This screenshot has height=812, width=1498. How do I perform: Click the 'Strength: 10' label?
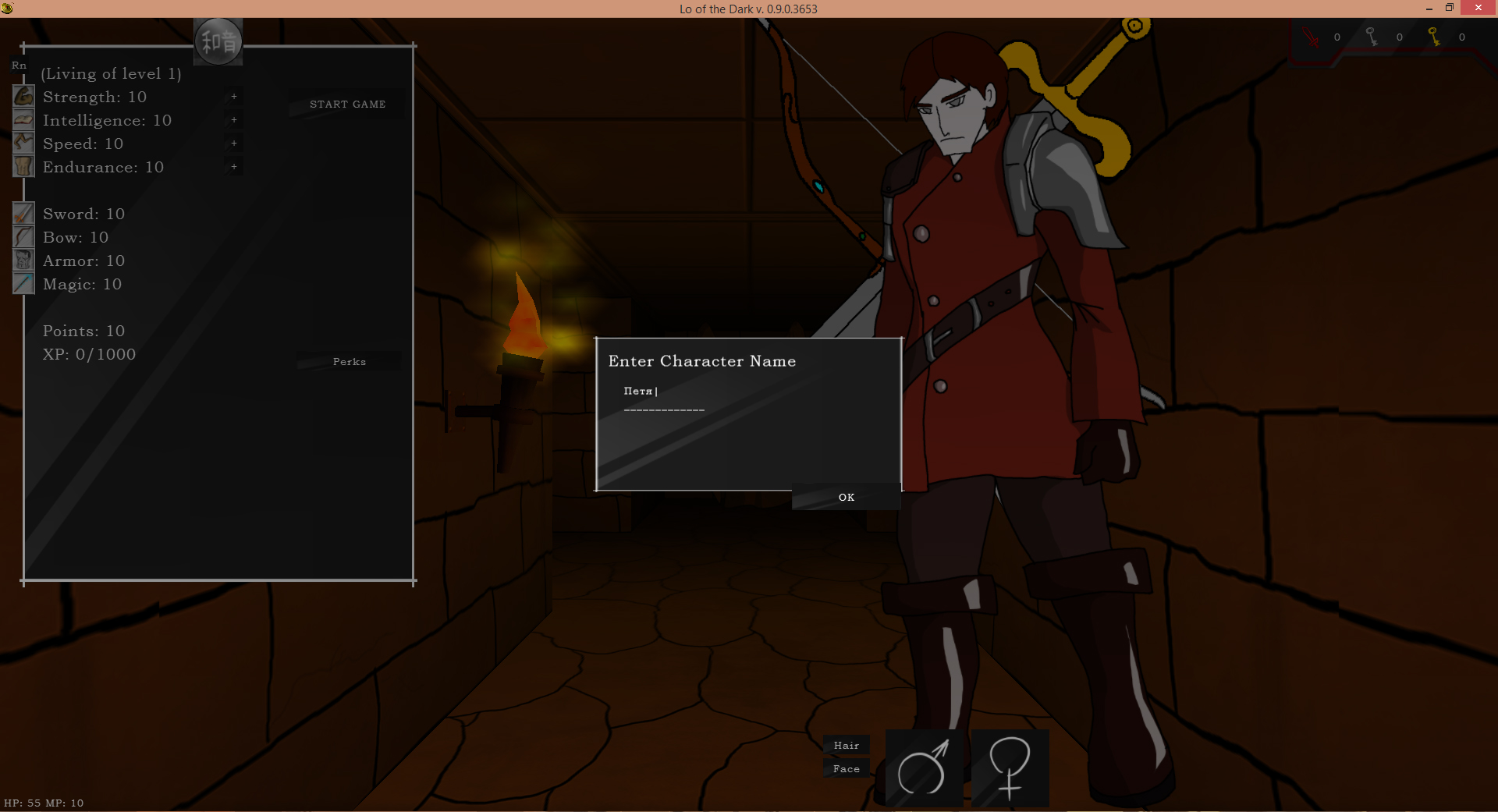point(94,97)
